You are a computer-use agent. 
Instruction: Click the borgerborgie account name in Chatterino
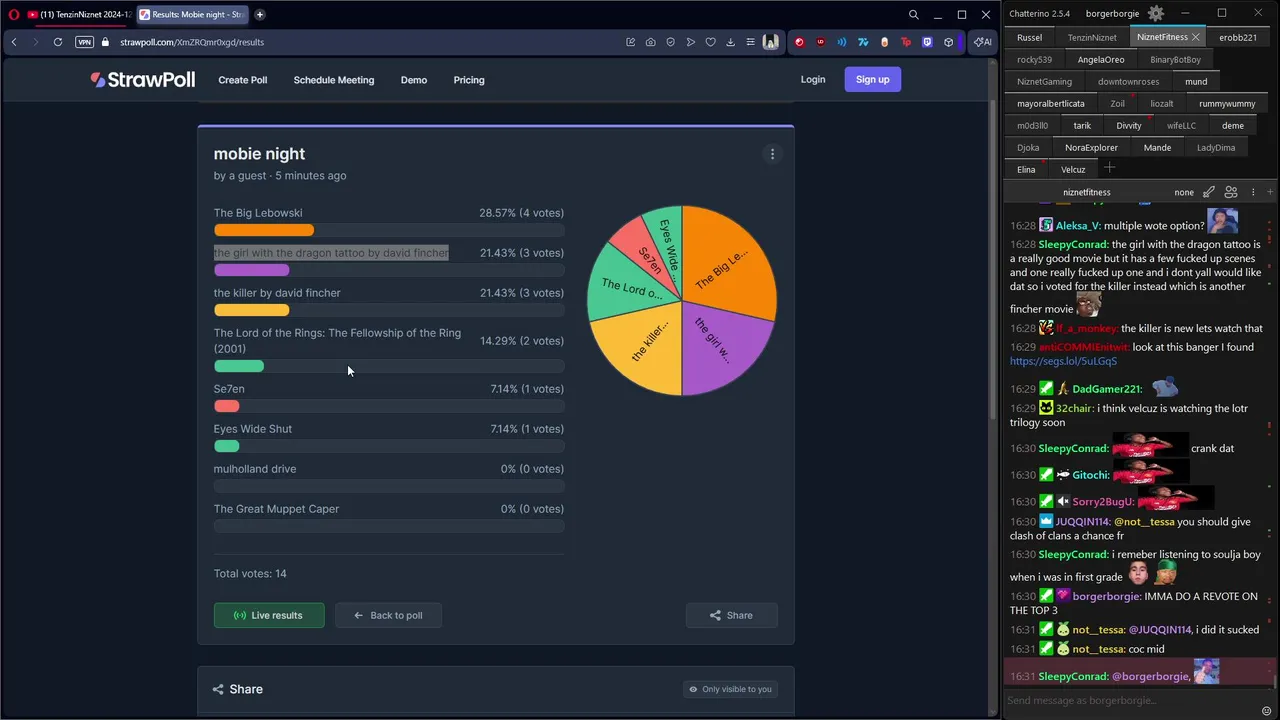(x=1112, y=13)
